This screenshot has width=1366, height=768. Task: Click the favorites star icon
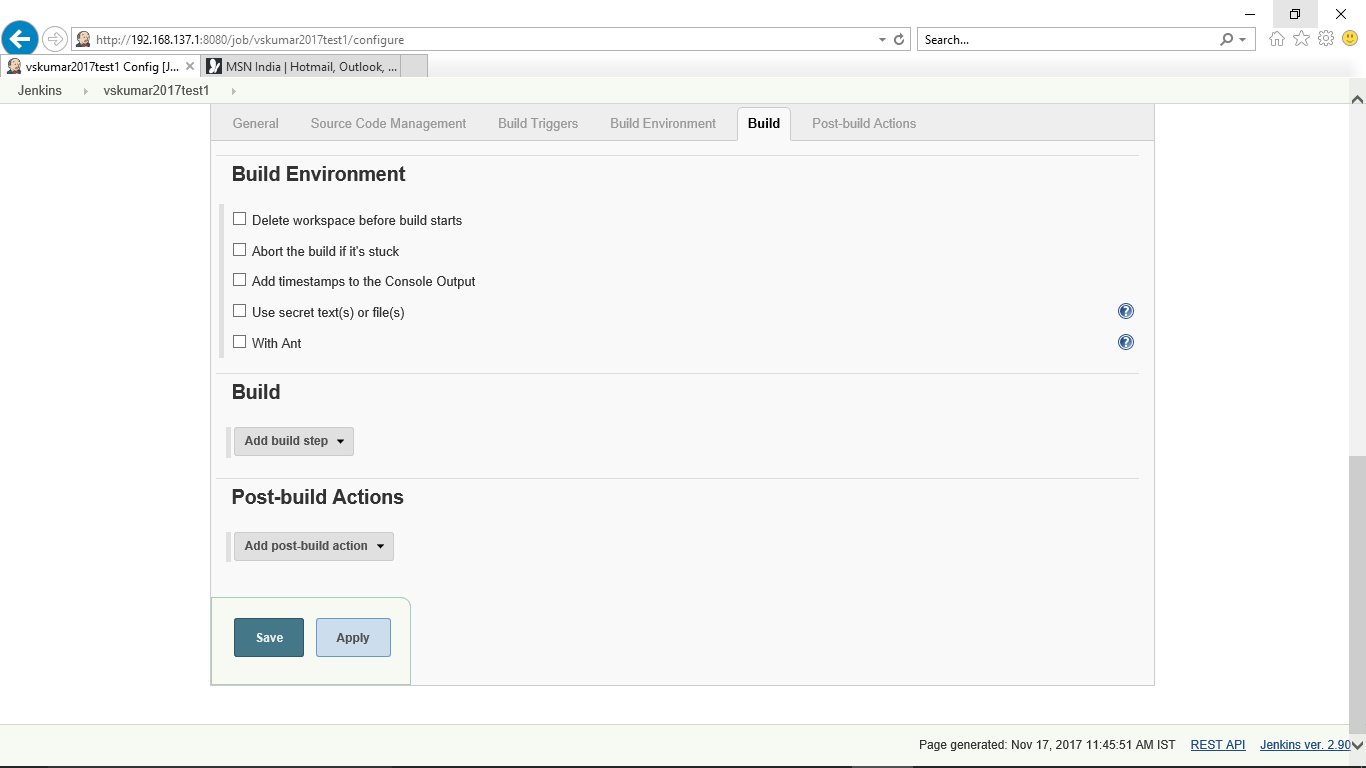[1302, 38]
